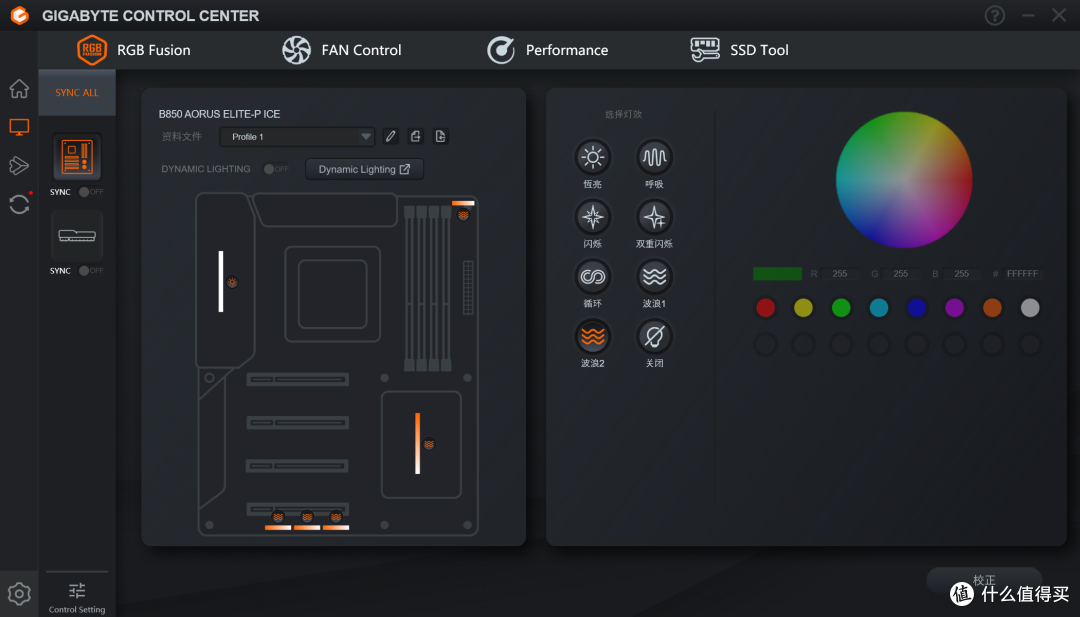Click the 校正 calibrate button
This screenshot has width=1080, height=617.
point(984,580)
